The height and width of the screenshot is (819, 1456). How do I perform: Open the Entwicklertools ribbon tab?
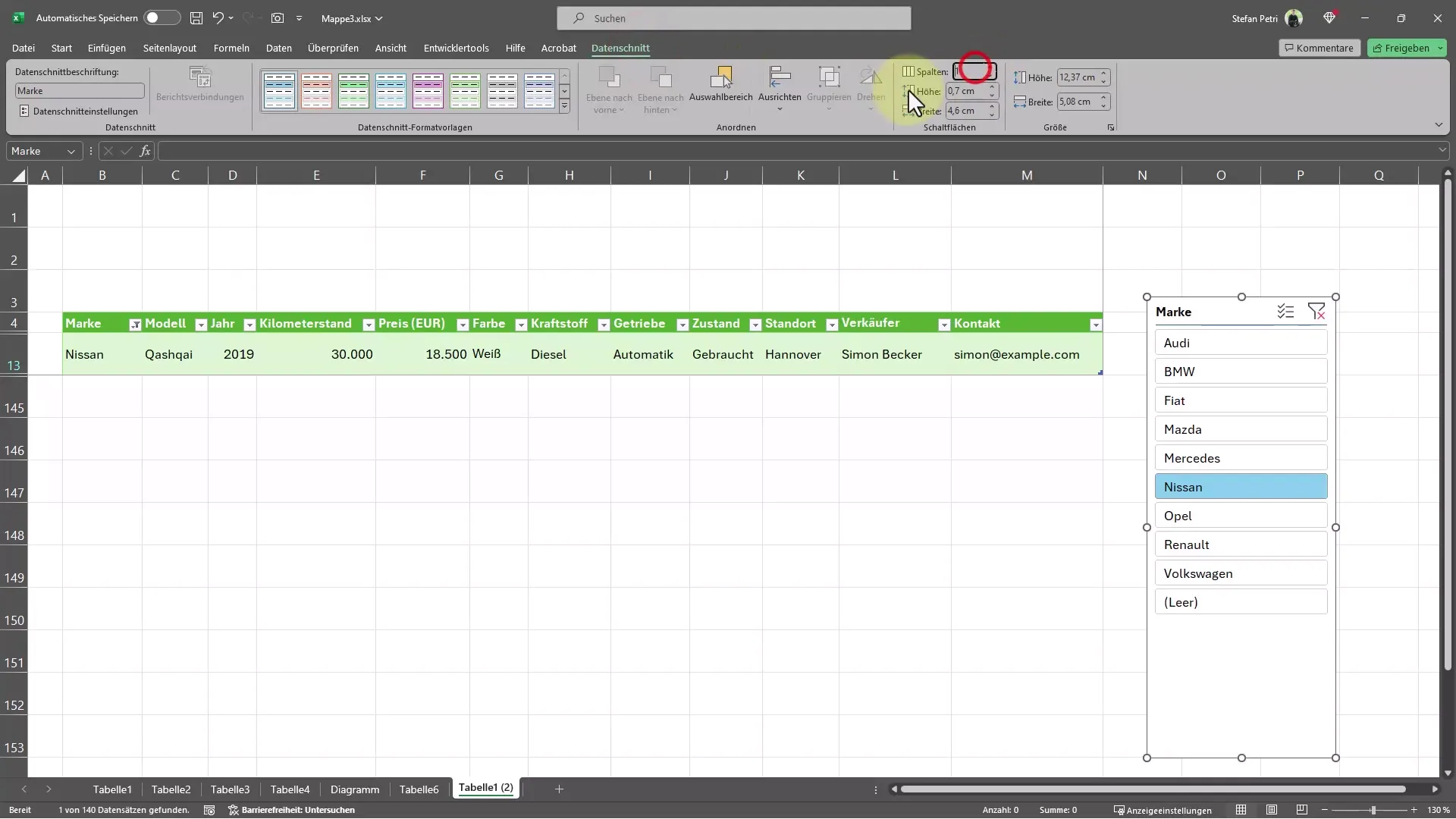(x=457, y=48)
